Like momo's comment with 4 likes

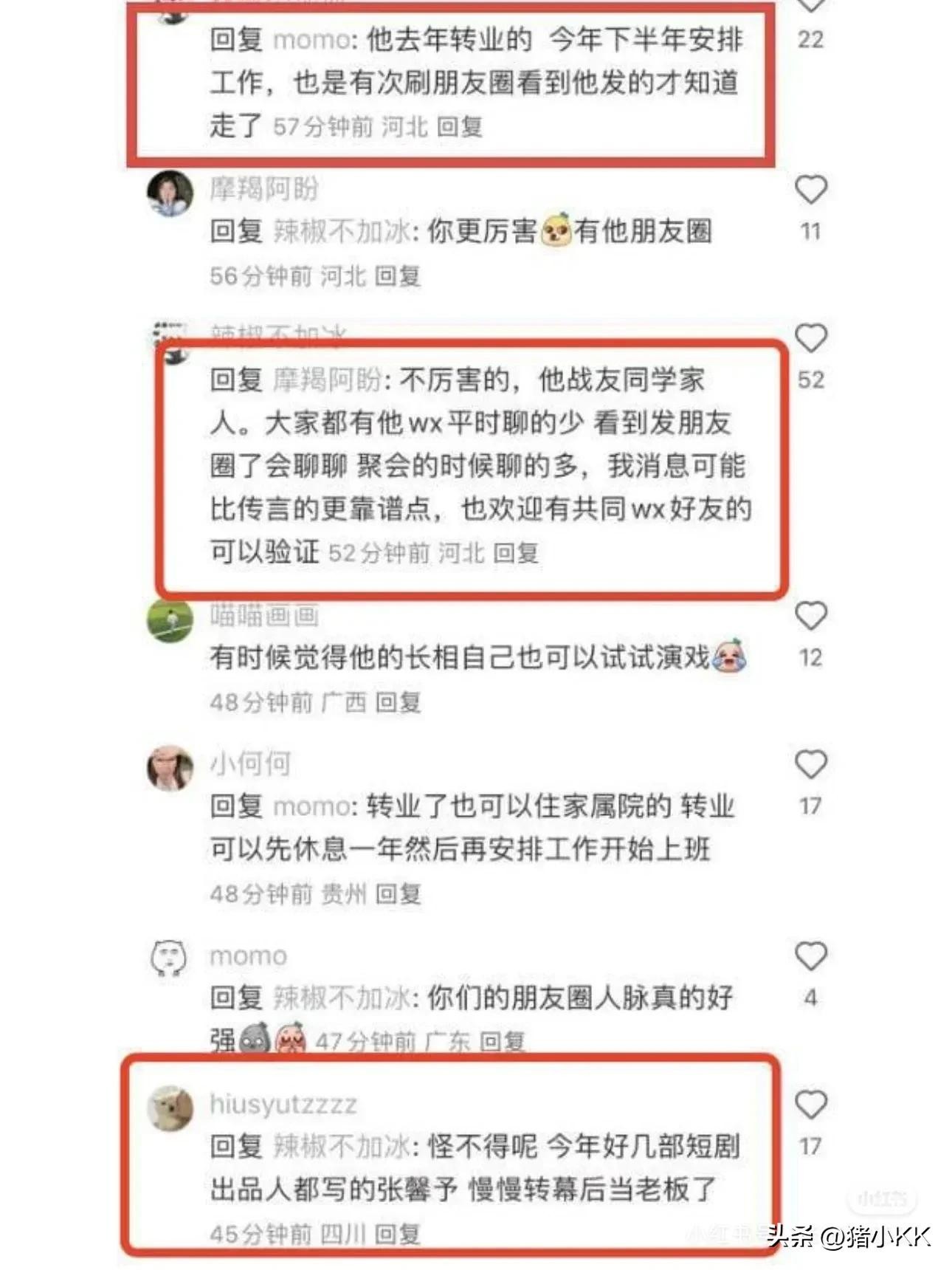pos(810,956)
